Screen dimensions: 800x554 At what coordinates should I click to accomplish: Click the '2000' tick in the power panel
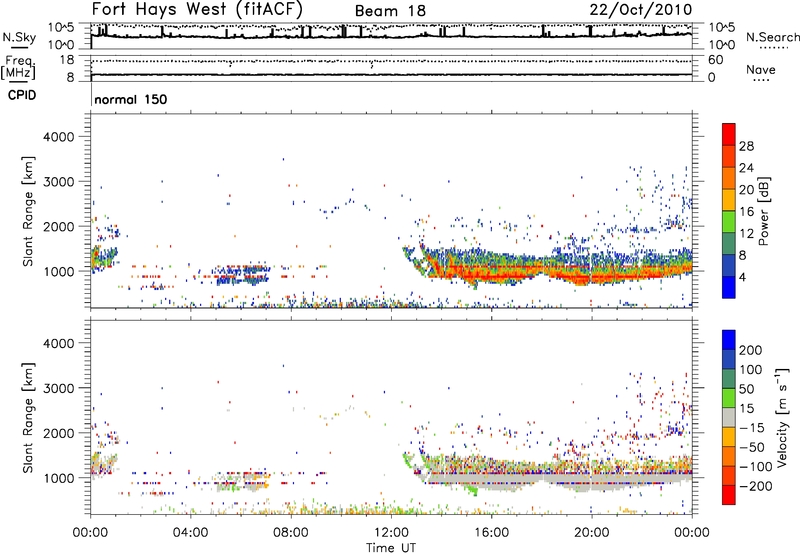[x=58, y=226]
